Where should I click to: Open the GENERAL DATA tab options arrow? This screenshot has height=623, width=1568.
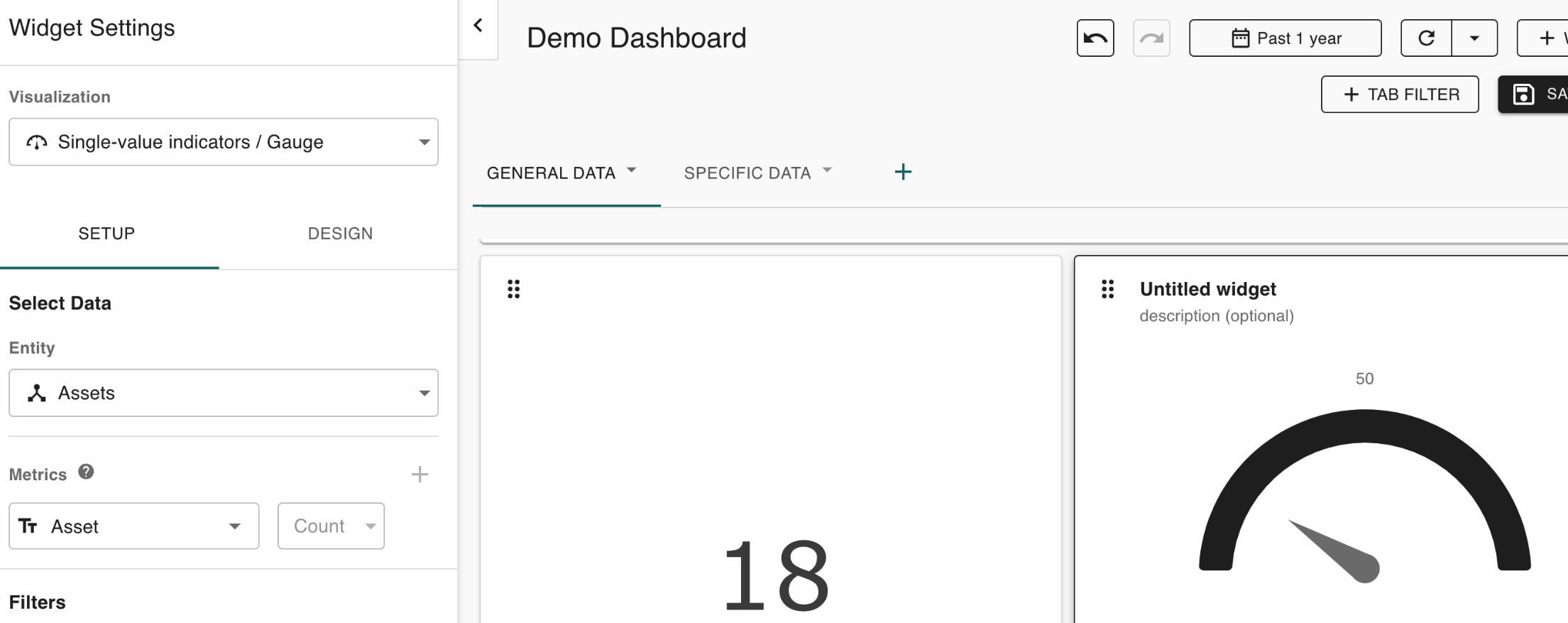pos(631,170)
